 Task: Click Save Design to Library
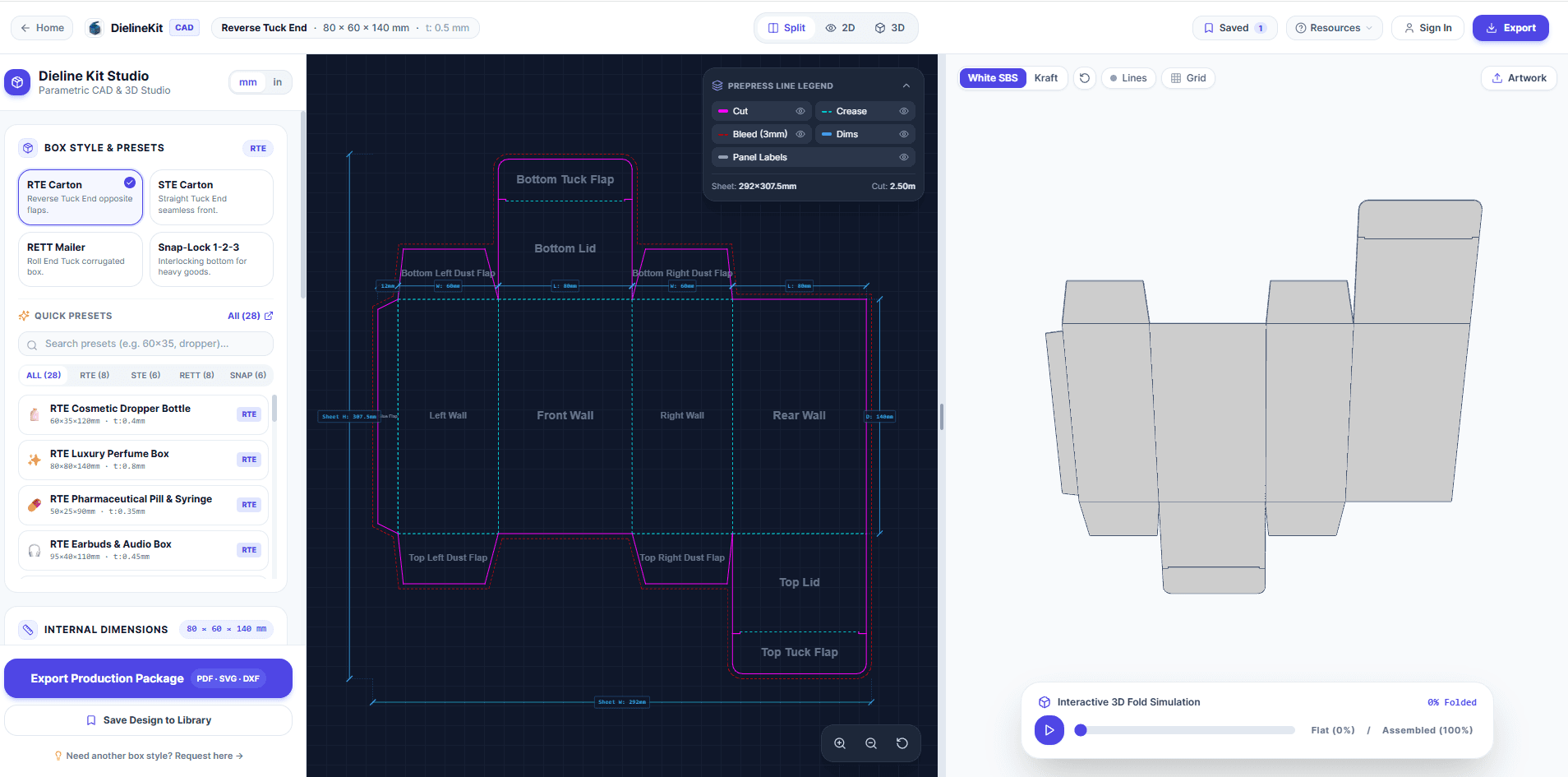tap(148, 720)
